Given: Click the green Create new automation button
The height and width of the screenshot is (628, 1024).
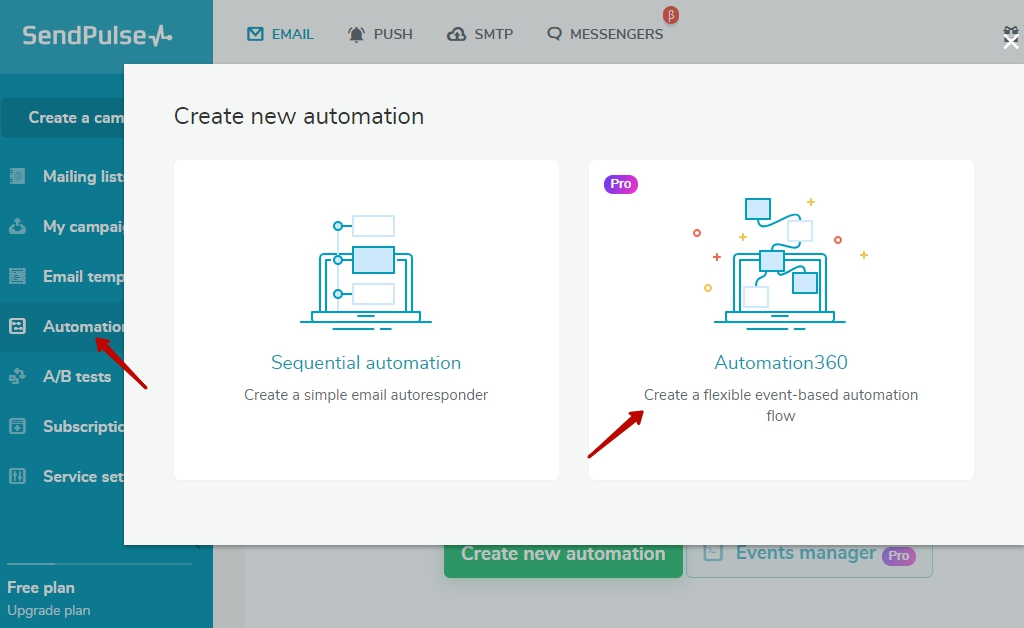Looking at the screenshot, I should [x=563, y=559].
